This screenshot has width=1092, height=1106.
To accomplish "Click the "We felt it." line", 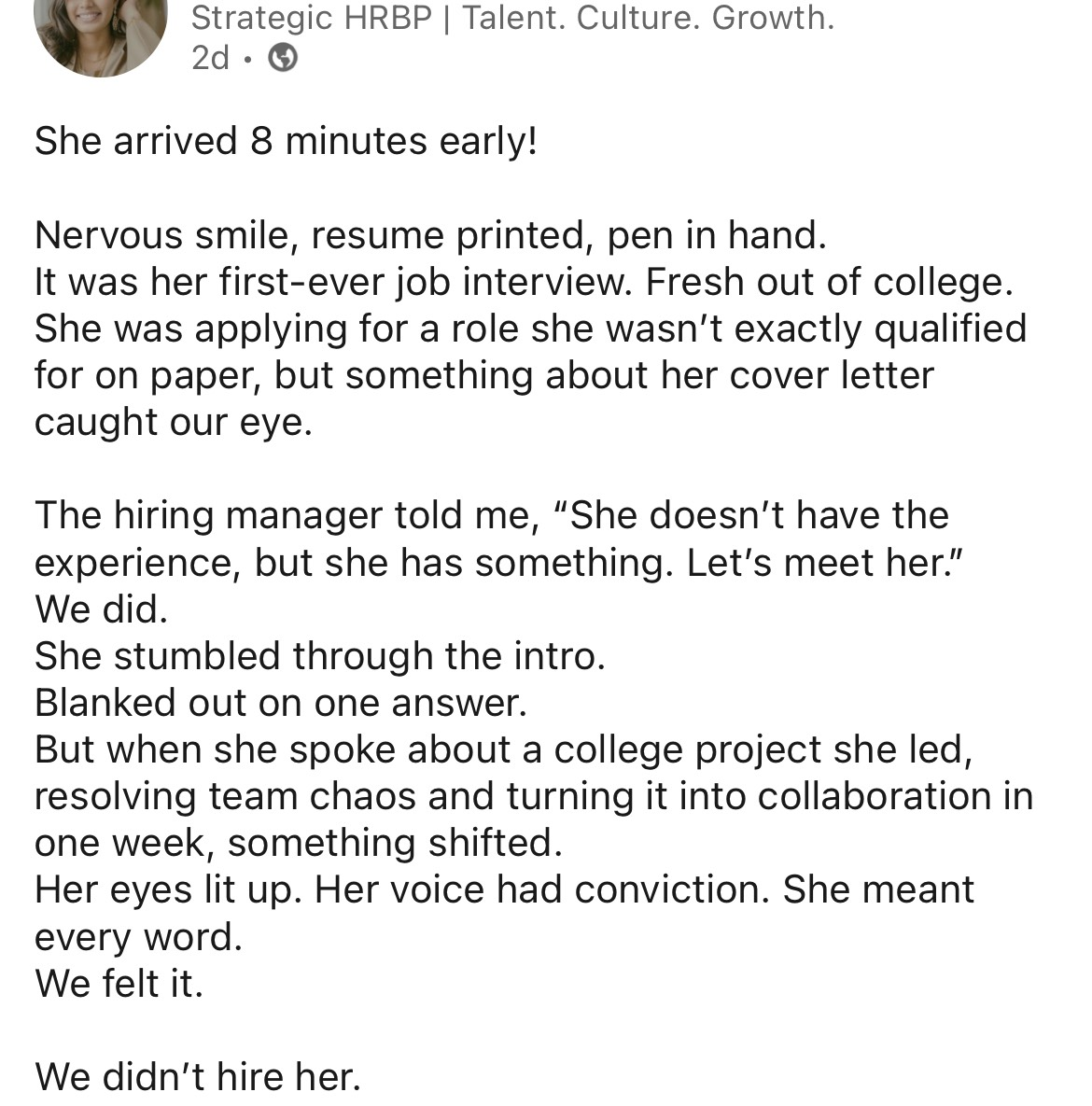I will [119, 984].
